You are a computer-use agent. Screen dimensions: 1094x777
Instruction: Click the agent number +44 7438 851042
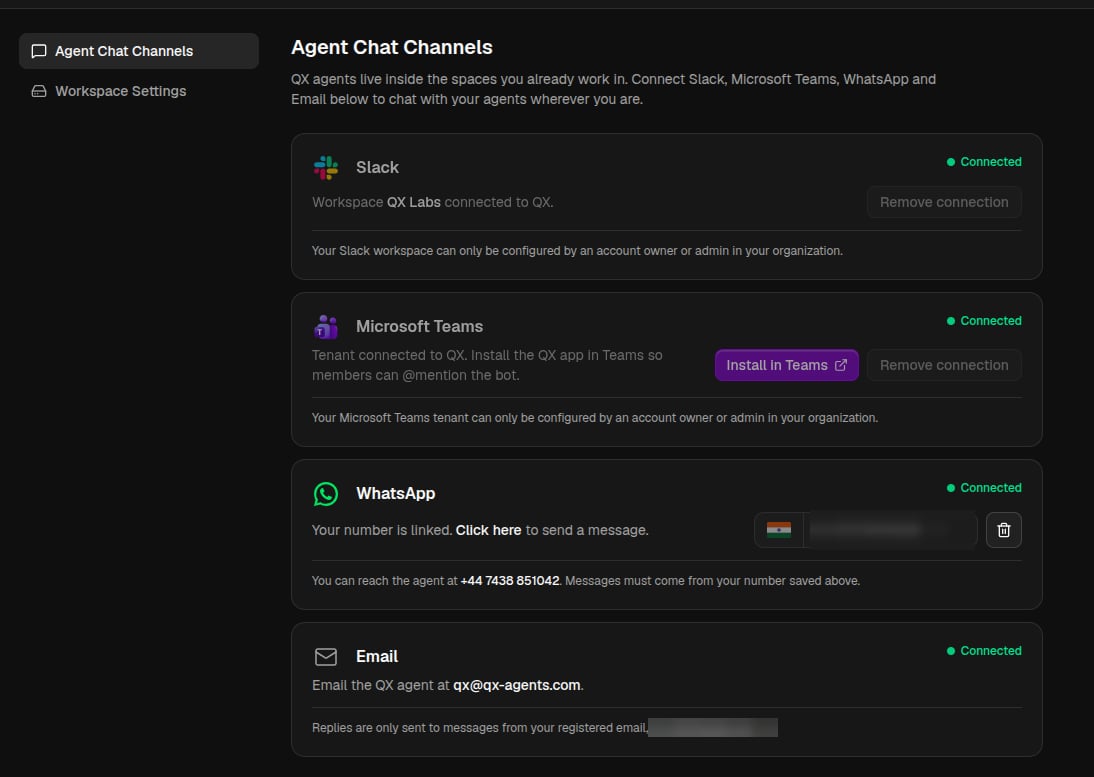point(510,581)
